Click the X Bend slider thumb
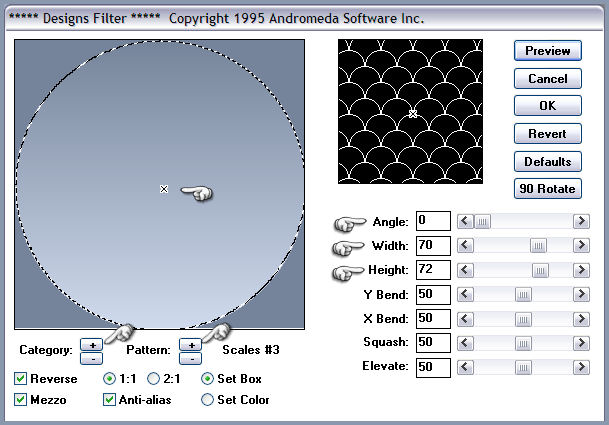609x425 pixels. click(x=523, y=320)
